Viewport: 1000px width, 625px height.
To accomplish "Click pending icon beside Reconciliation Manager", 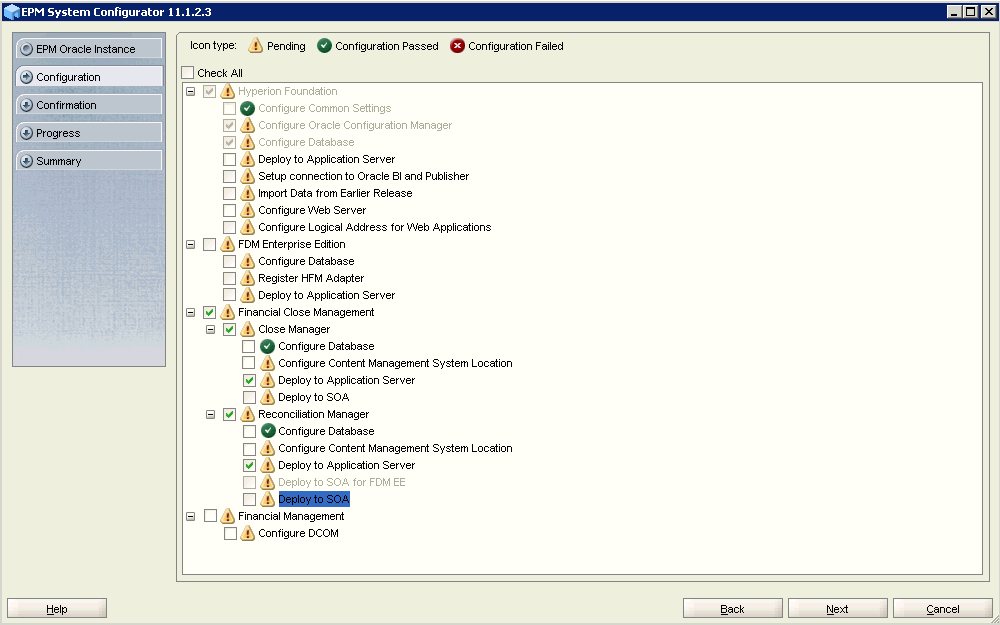I will (x=247, y=414).
